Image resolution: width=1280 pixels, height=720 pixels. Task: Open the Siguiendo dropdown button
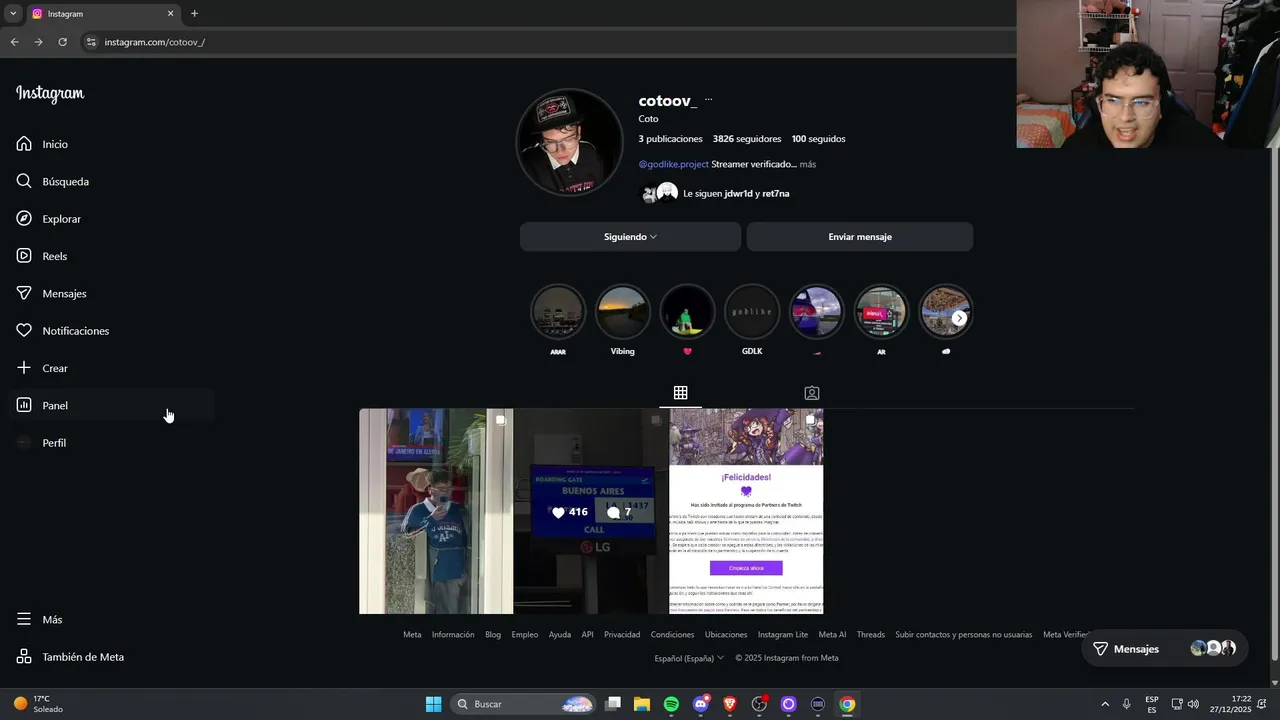tap(630, 237)
